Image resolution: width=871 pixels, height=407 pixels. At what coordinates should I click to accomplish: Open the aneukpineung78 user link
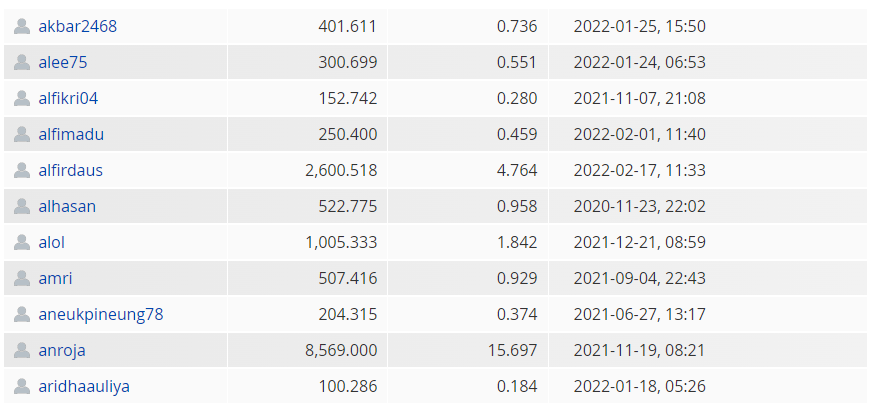101,314
